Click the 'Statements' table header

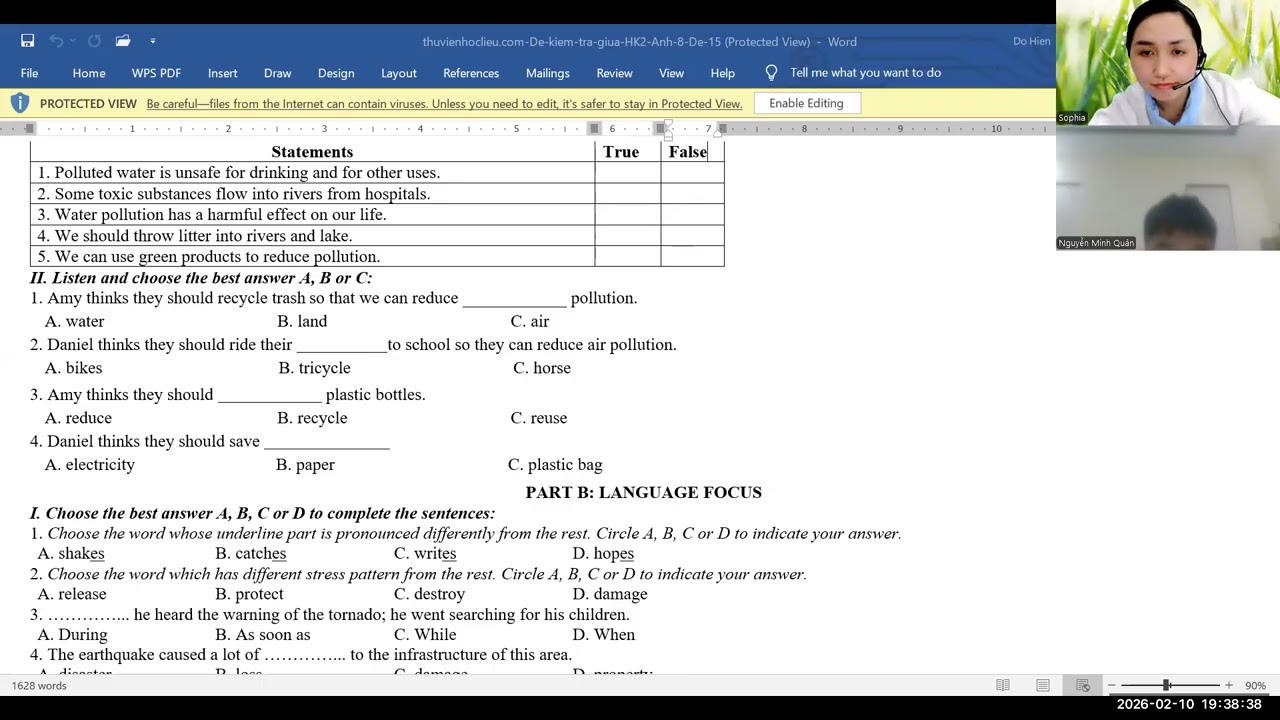pyautogui.click(x=312, y=152)
